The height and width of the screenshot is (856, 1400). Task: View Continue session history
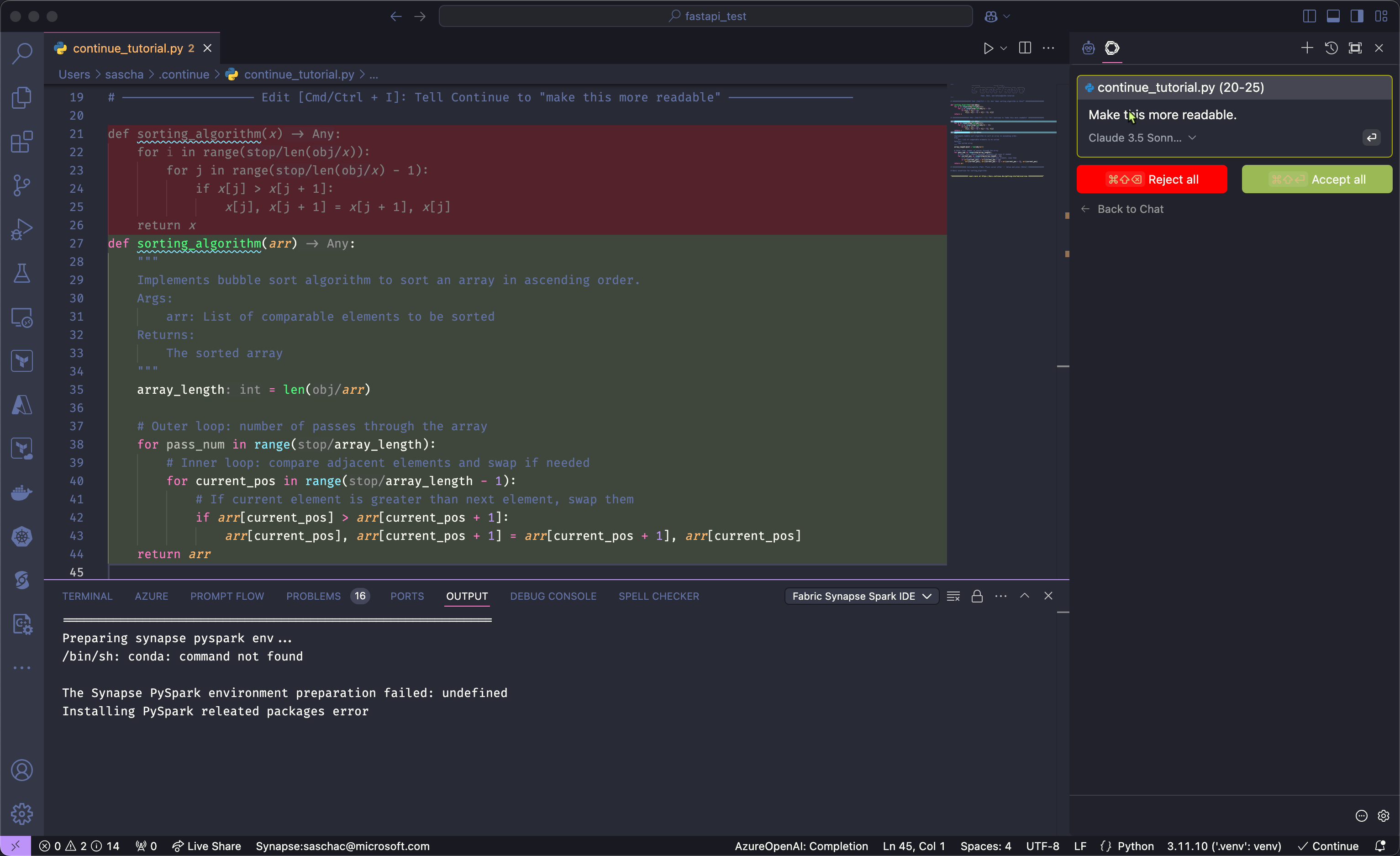(x=1331, y=48)
